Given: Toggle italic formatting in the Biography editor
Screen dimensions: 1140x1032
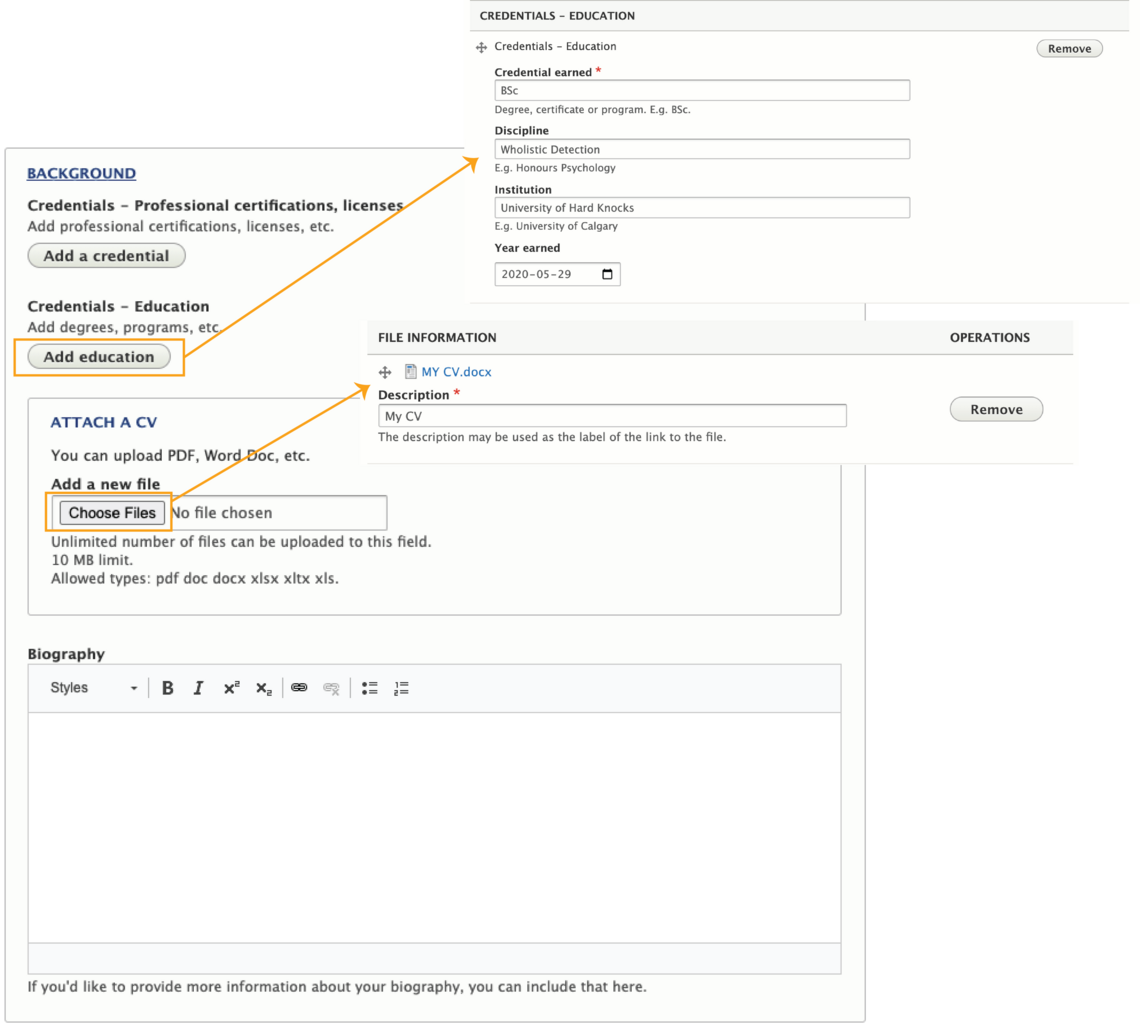Looking at the screenshot, I should pos(198,688).
